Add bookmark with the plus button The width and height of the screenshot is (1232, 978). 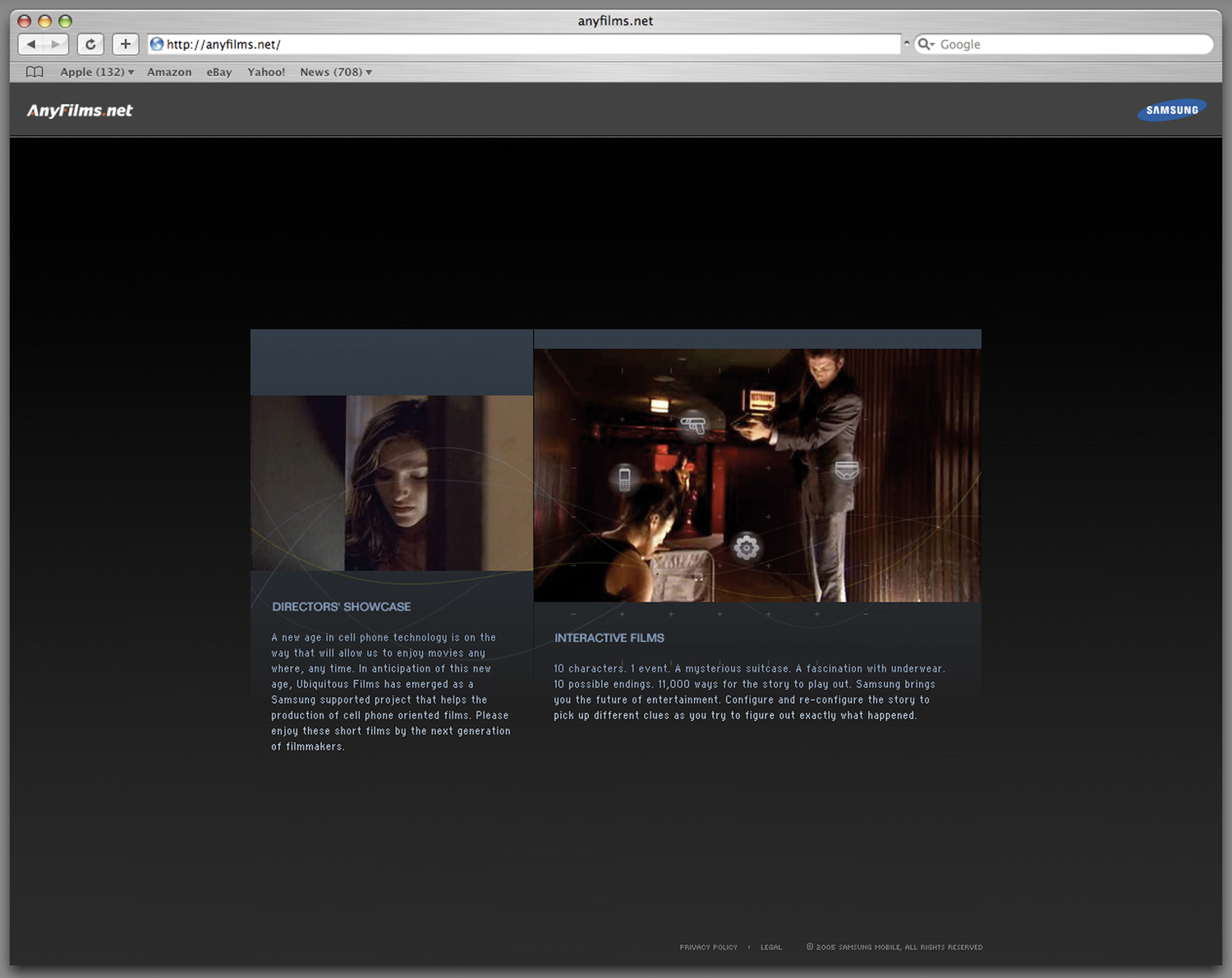[x=125, y=44]
